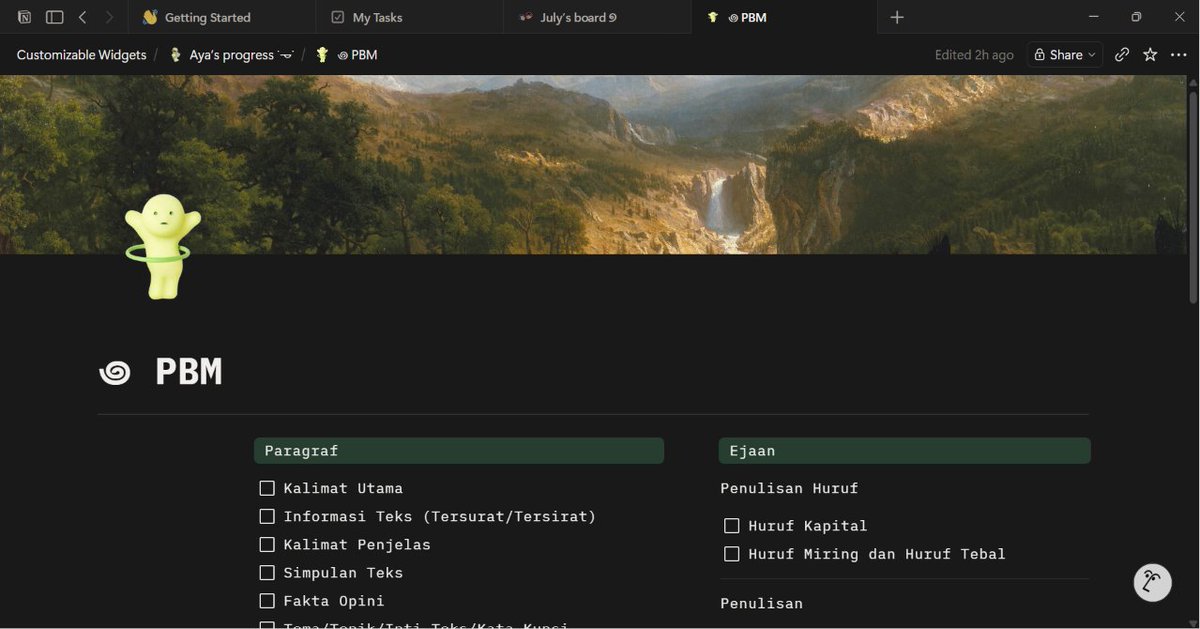Click the spiral icon beside PBM title
This screenshot has width=1200, height=629.
click(115, 373)
